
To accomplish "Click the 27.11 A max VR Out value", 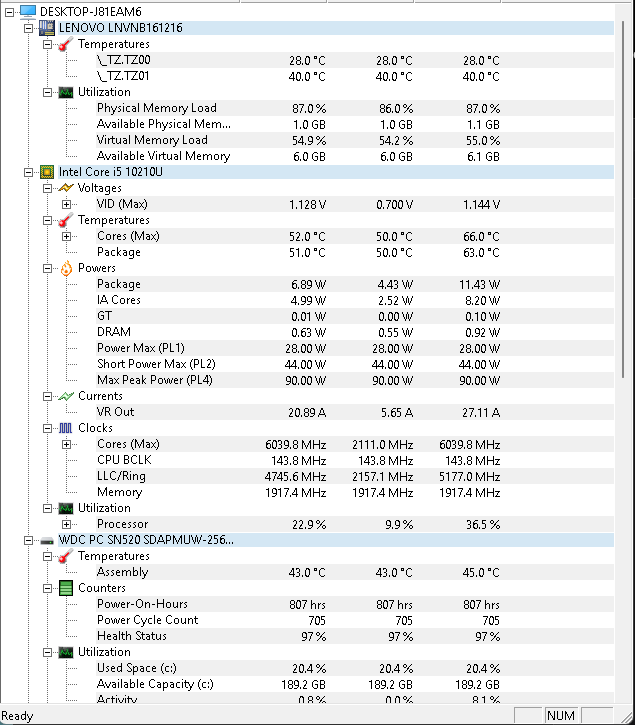I will [481, 412].
